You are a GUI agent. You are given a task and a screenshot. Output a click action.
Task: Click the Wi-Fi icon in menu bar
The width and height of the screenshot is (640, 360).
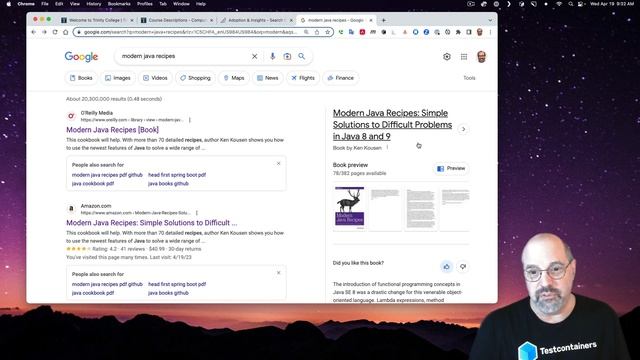559,4
